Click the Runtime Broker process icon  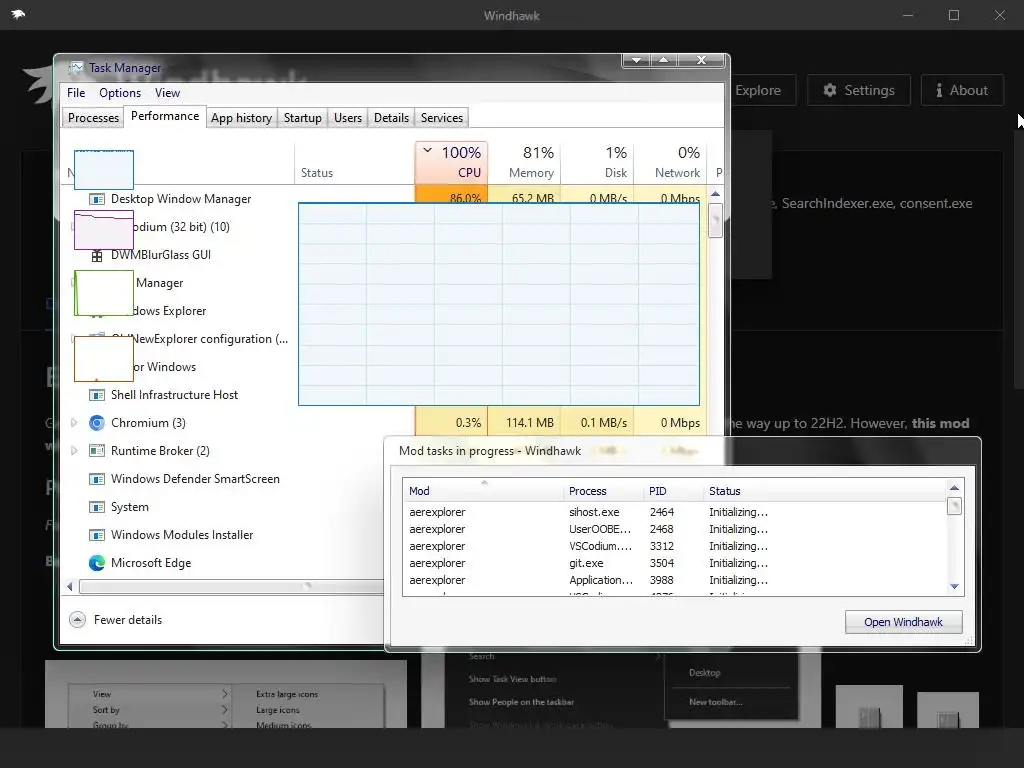coord(97,451)
